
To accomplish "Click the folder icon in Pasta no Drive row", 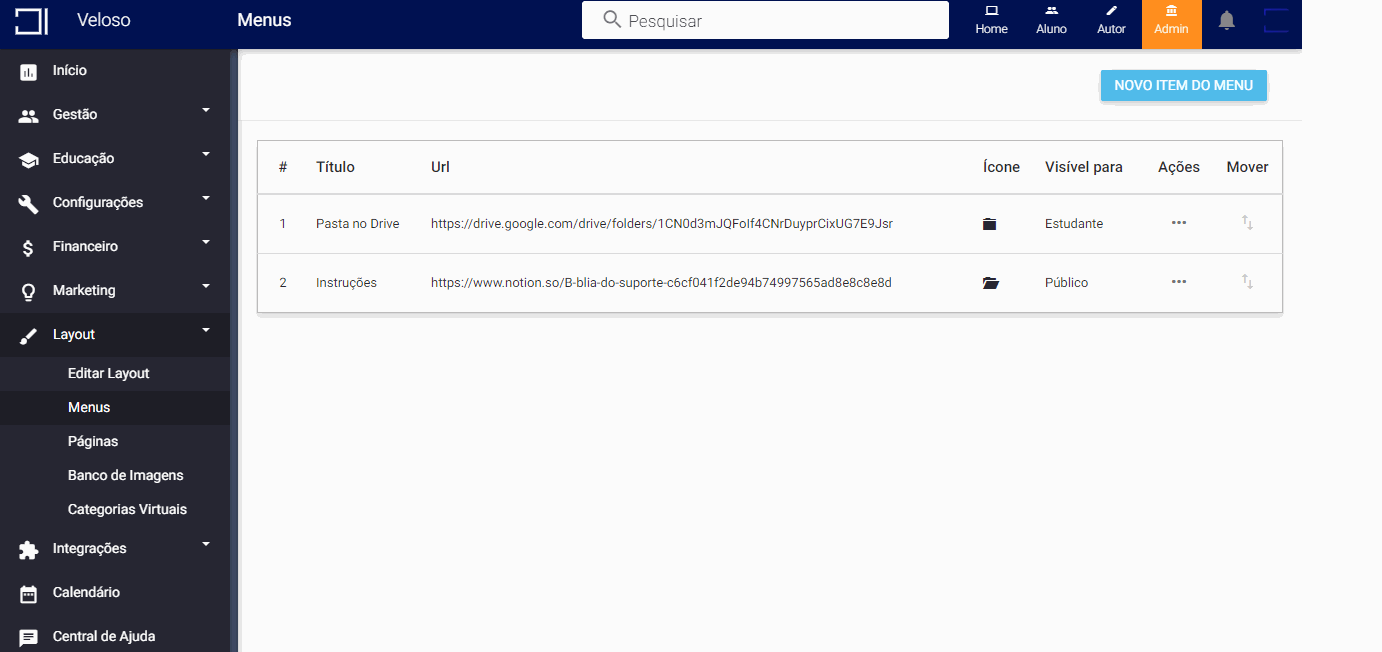I will pyautogui.click(x=989, y=224).
